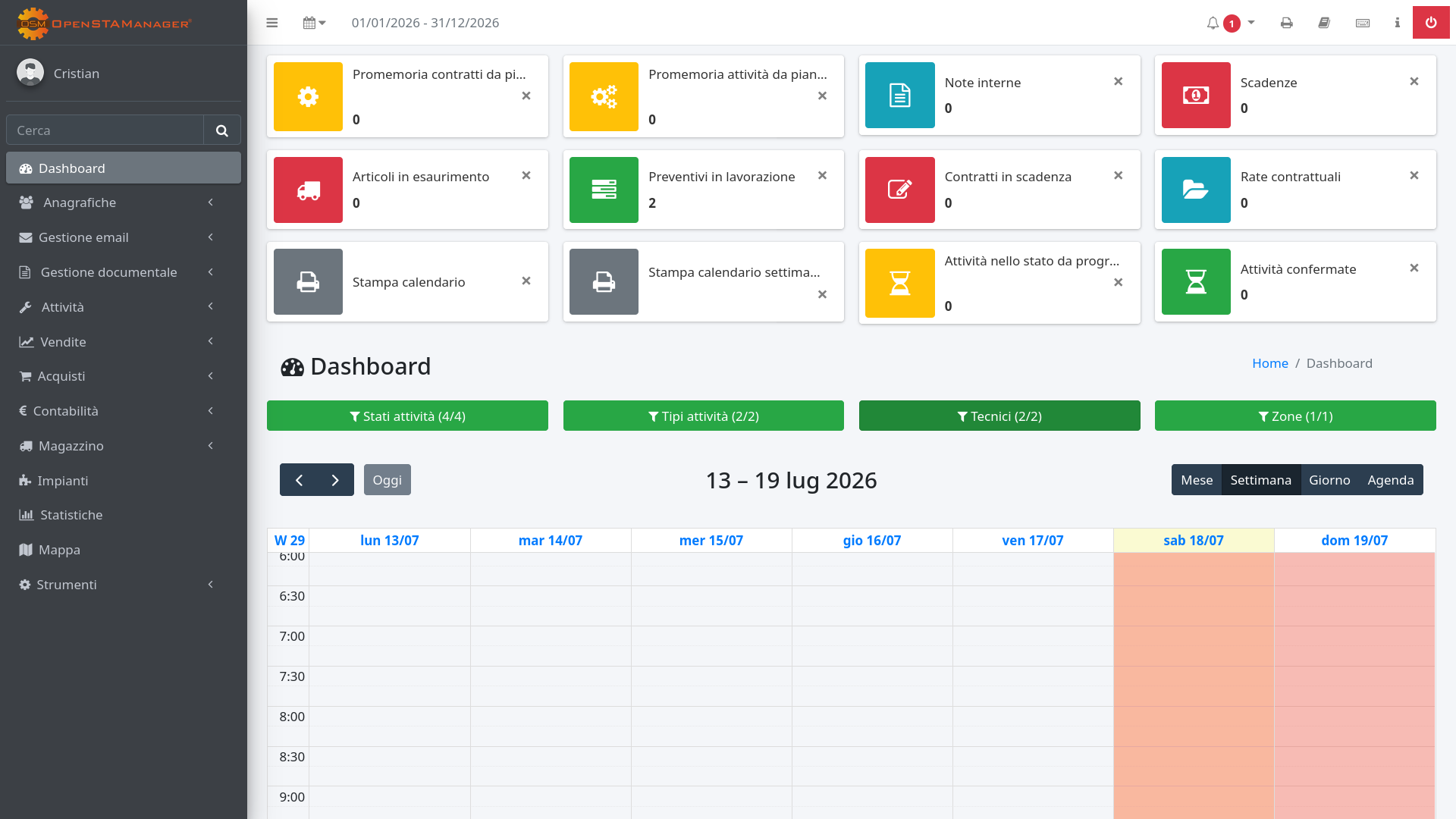Close the Promemoria contratti widget

click(x=526, y=96)
